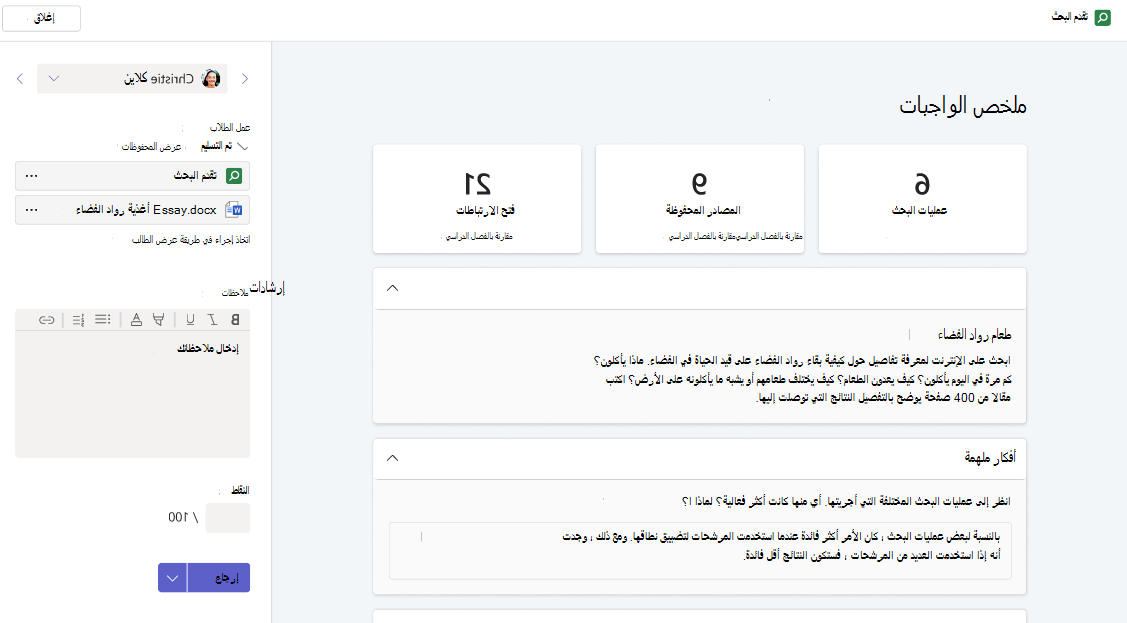Click the 9 المصادر المحفوظة card

699,199
